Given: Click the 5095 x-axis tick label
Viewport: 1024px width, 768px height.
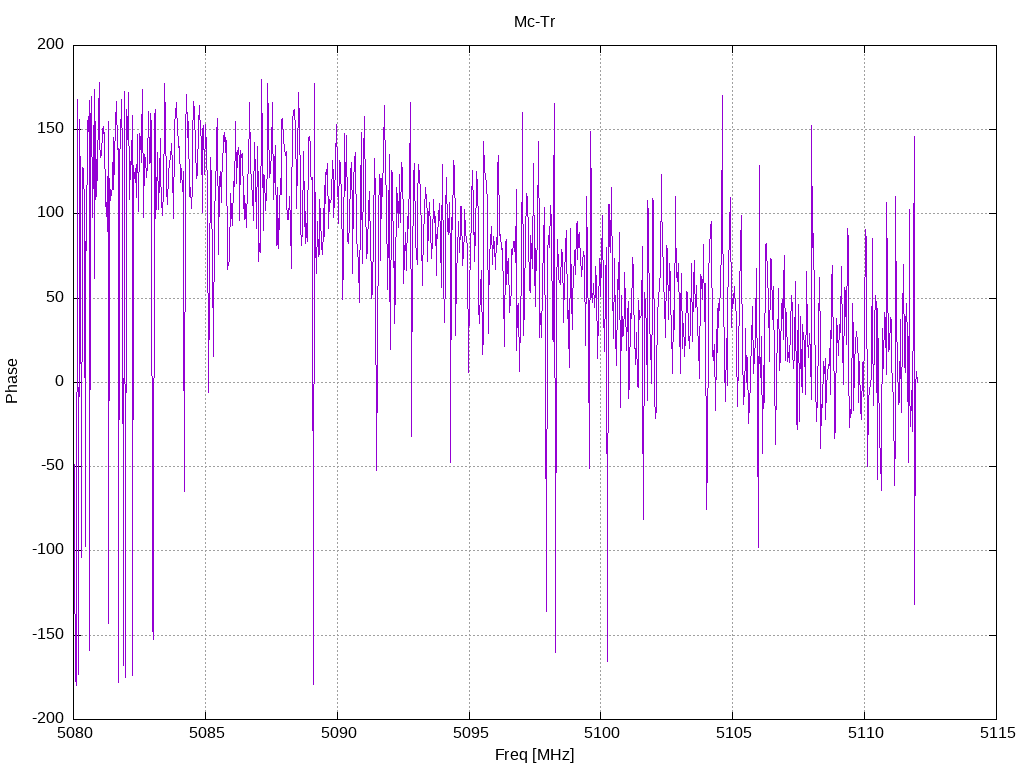Looking at the screenshot, I should 470,733.
